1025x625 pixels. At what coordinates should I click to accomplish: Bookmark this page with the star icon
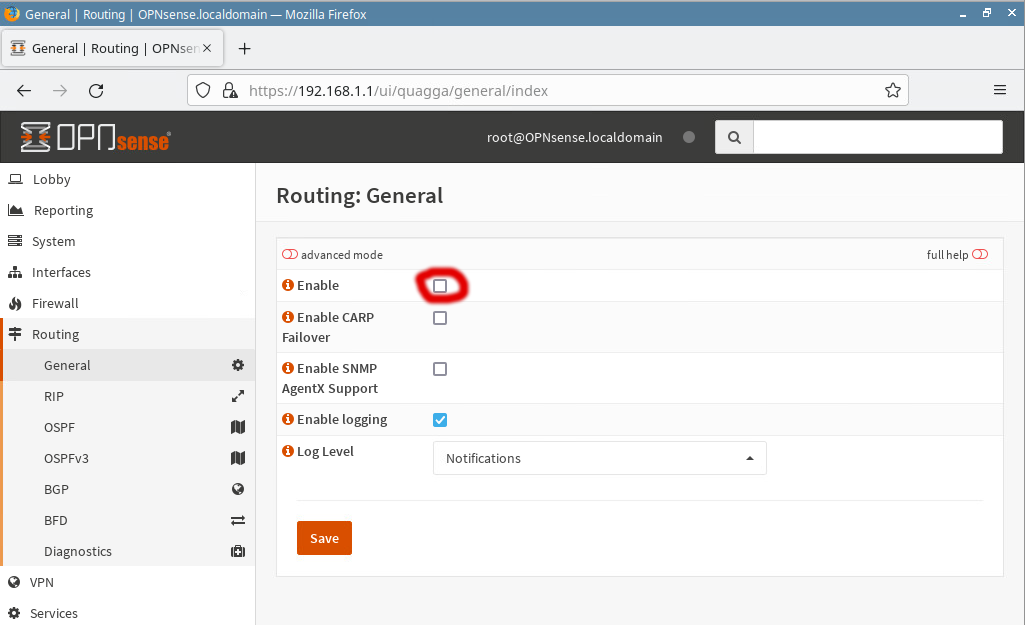point(892,90)
